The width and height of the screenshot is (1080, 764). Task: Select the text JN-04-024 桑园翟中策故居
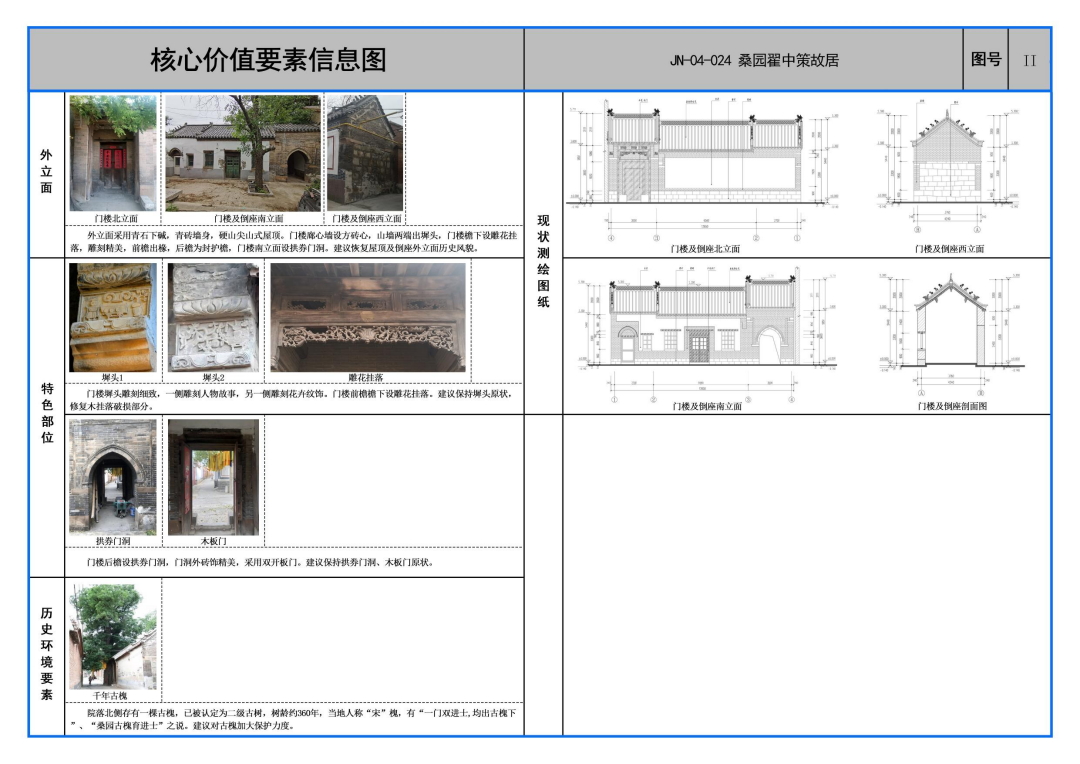(x=754, y=61)
